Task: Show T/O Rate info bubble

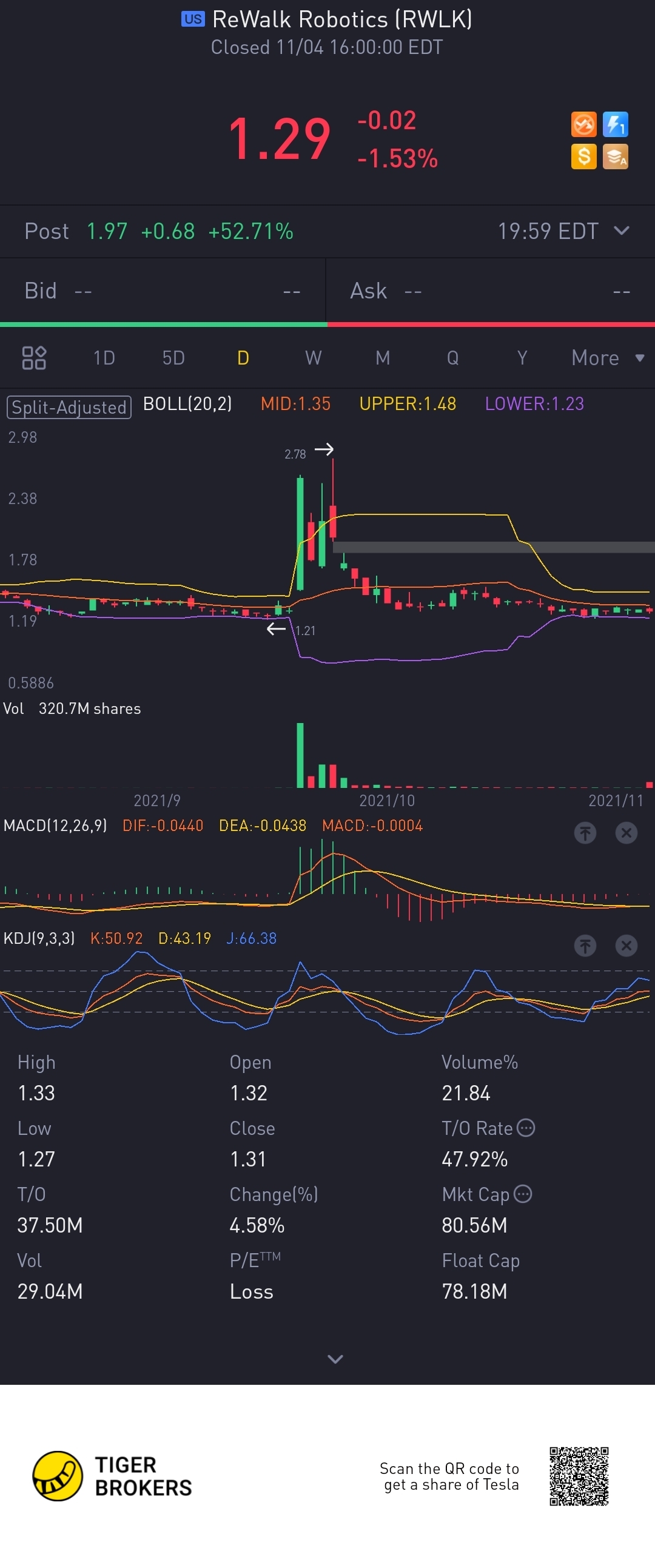Action: [526, 1128]
